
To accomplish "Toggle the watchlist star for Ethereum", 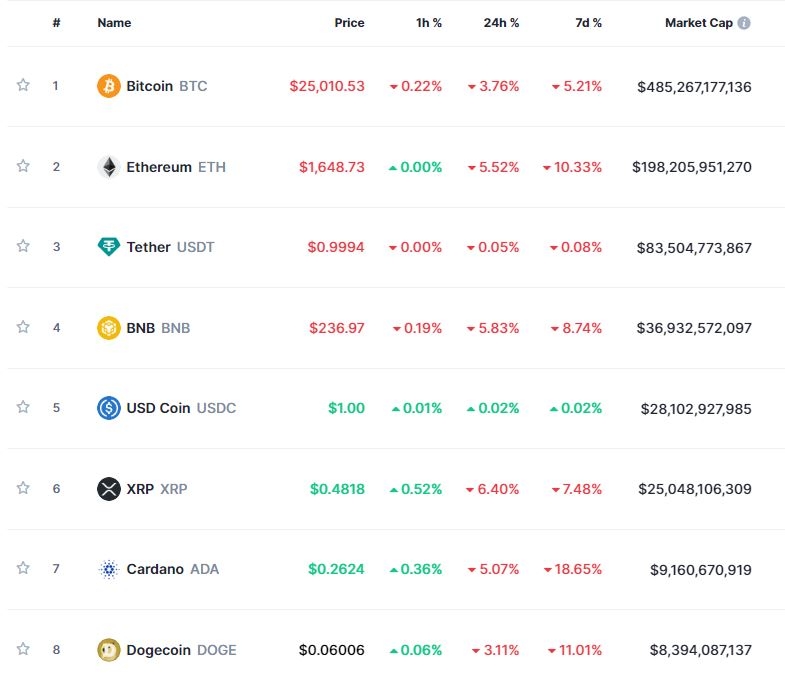I will pos(23,166).
